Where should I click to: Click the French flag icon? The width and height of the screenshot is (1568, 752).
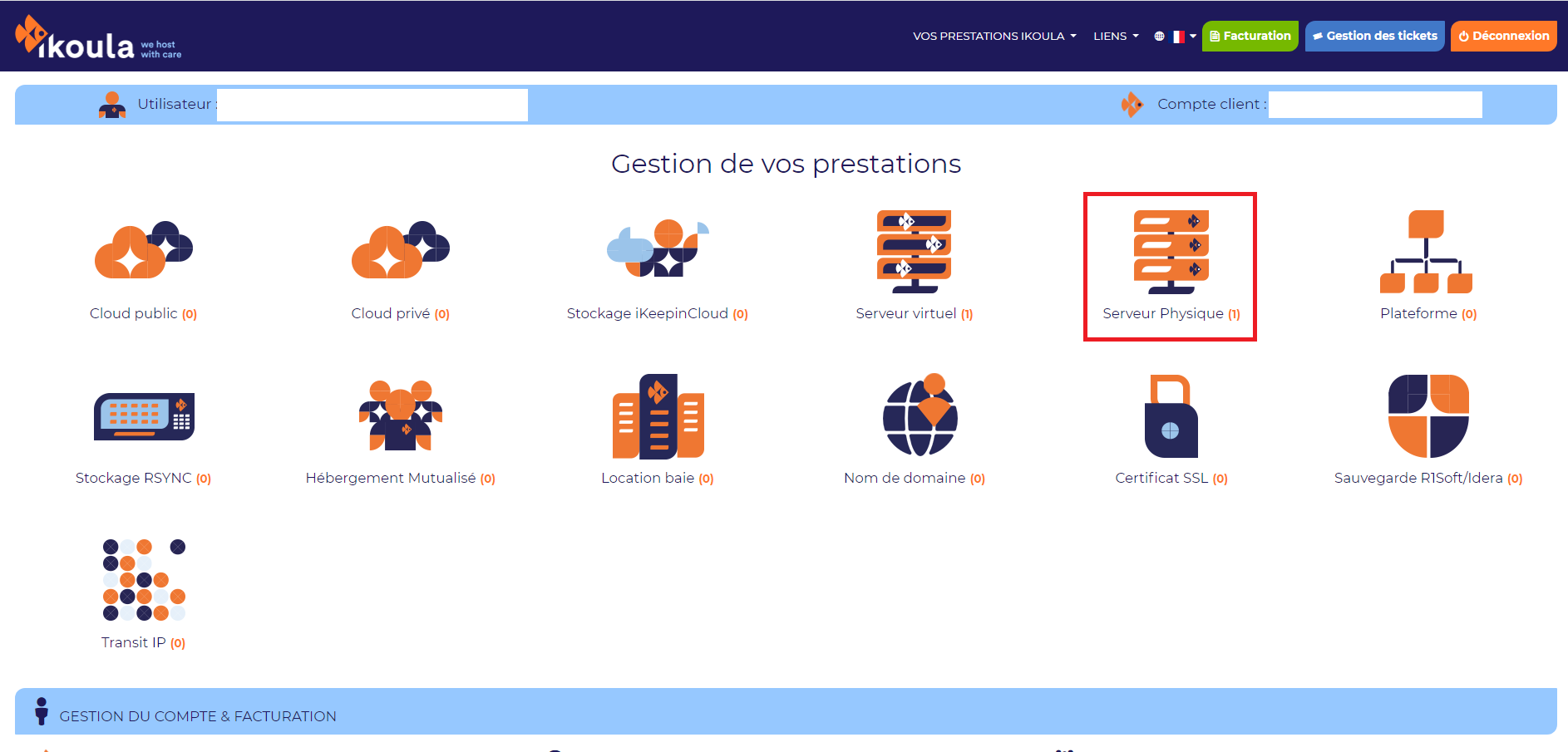1178,37
